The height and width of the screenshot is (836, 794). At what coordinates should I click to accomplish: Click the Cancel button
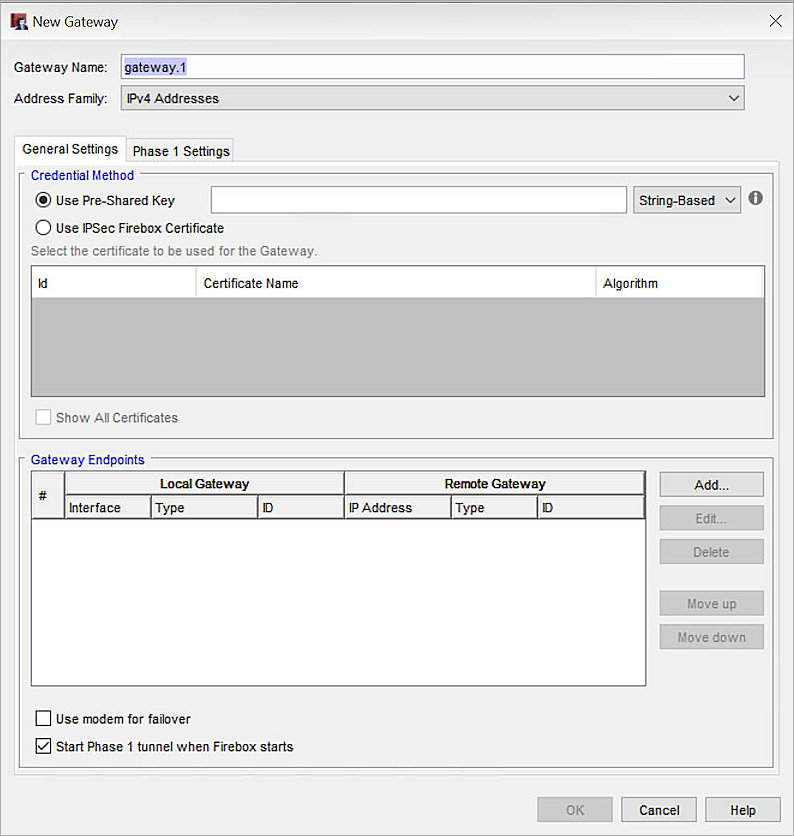[659, 810]
